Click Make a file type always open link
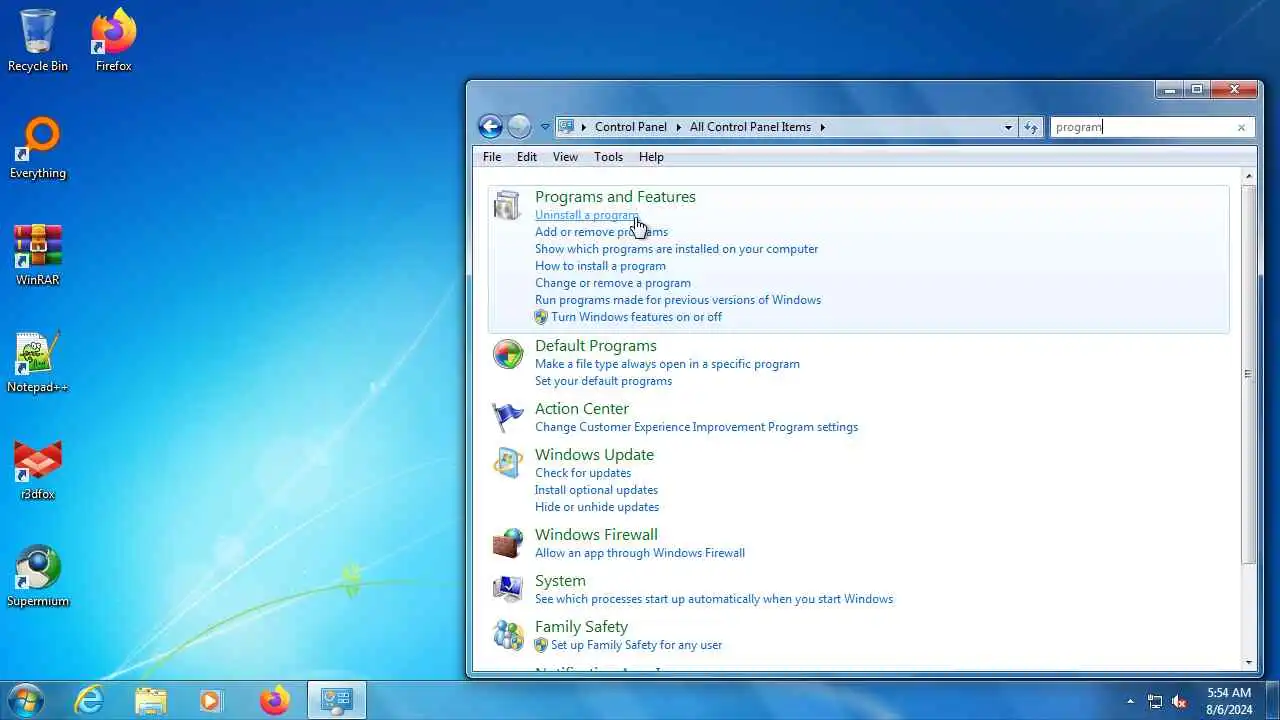1280x720 pixels. click(667, 364)
